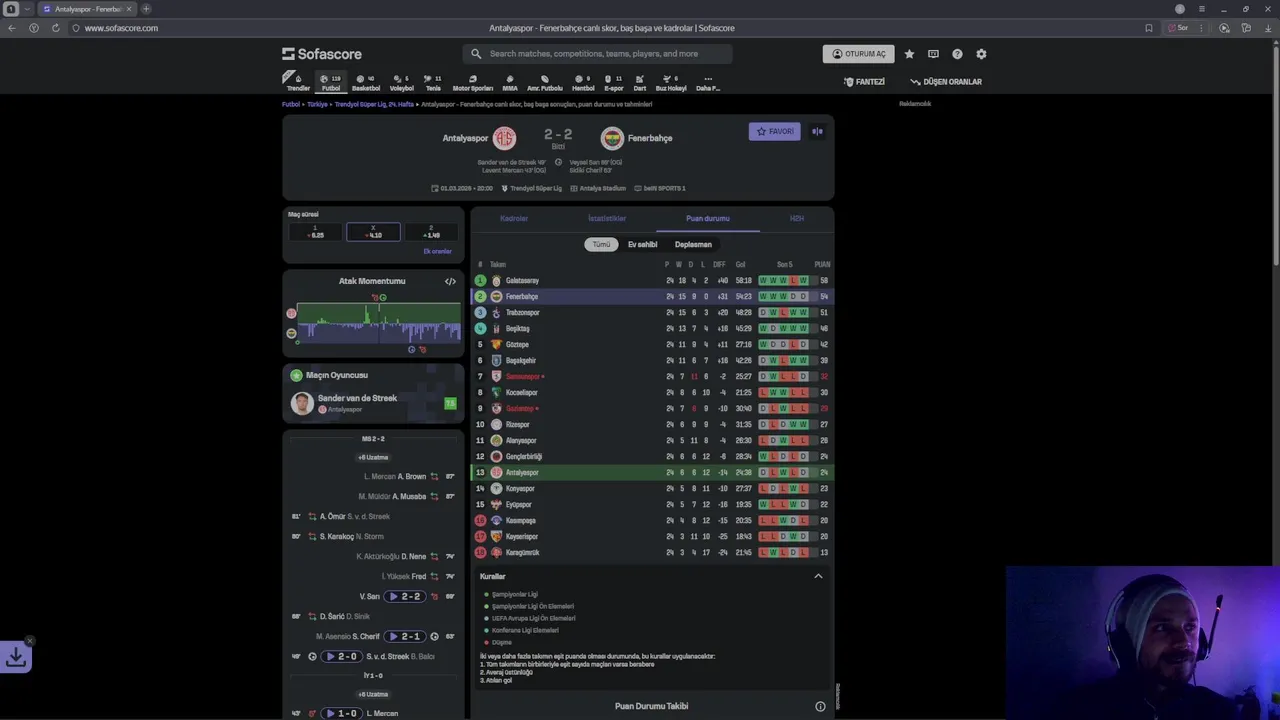Click the Antalyaspor club crest in header
The image size is (1280, 720).
point(504,138)
